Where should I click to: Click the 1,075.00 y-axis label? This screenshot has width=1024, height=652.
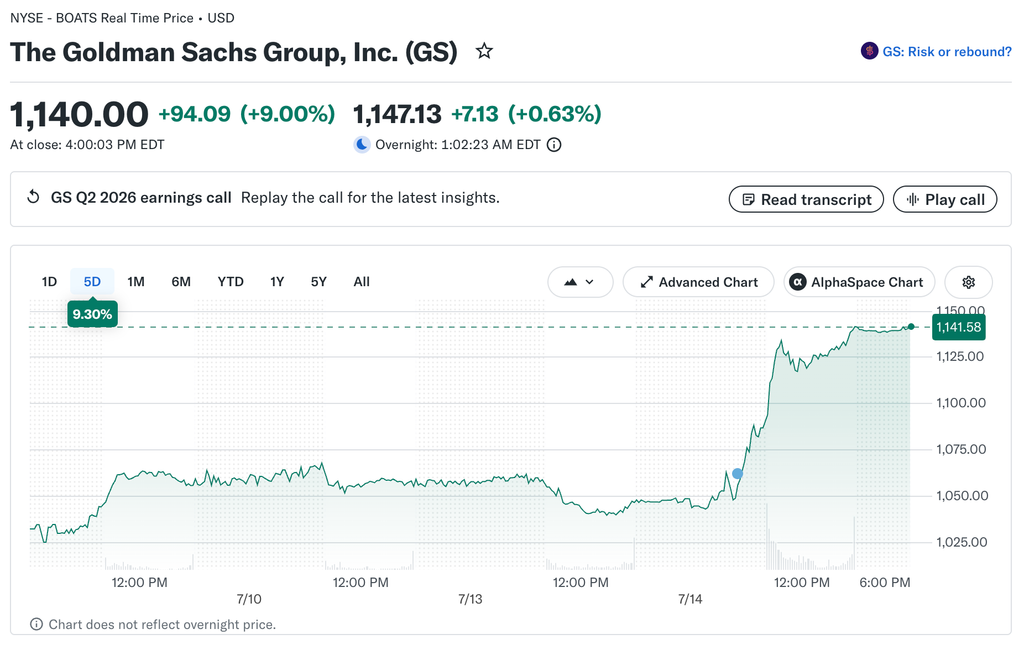pos(961,449)
